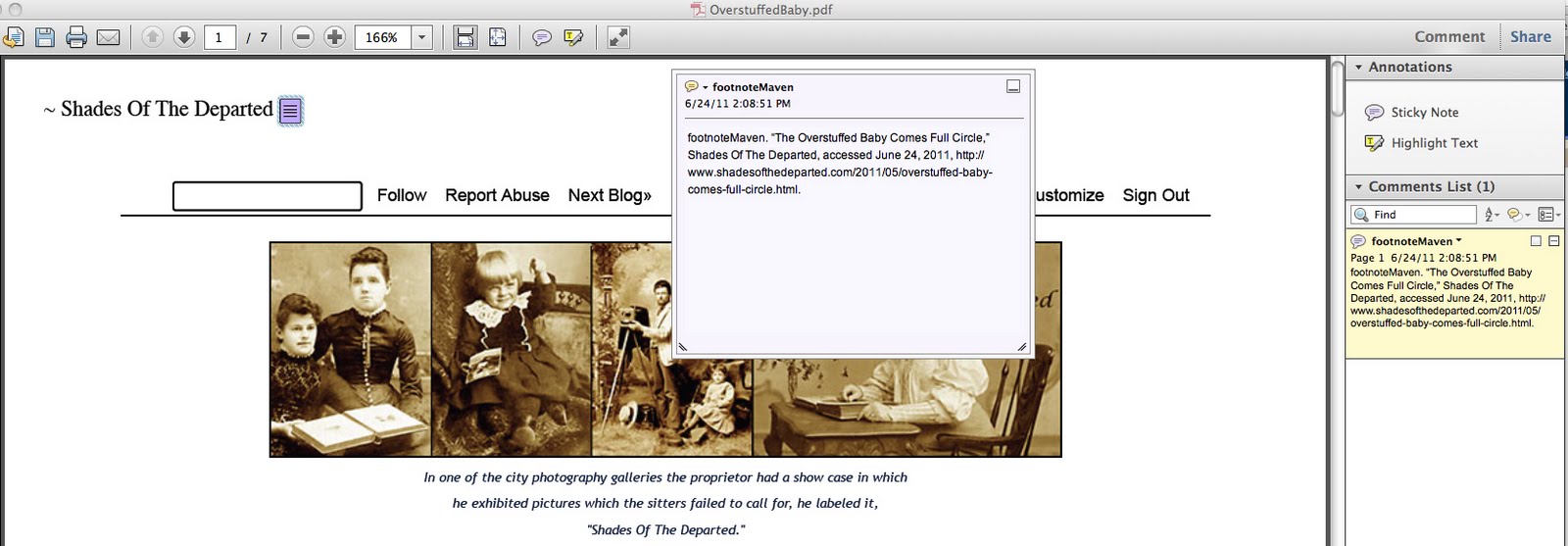Collapse the Comments List section
1568x546 pixels.
click(1358, 186)
